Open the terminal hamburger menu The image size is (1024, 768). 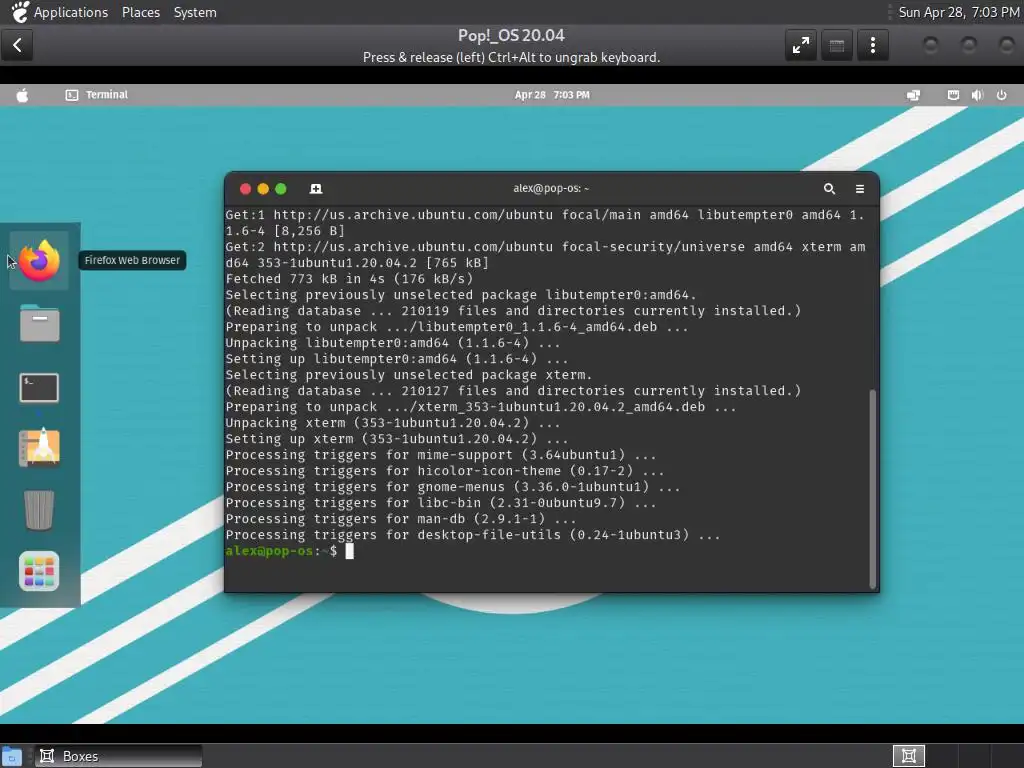point(860,189)
